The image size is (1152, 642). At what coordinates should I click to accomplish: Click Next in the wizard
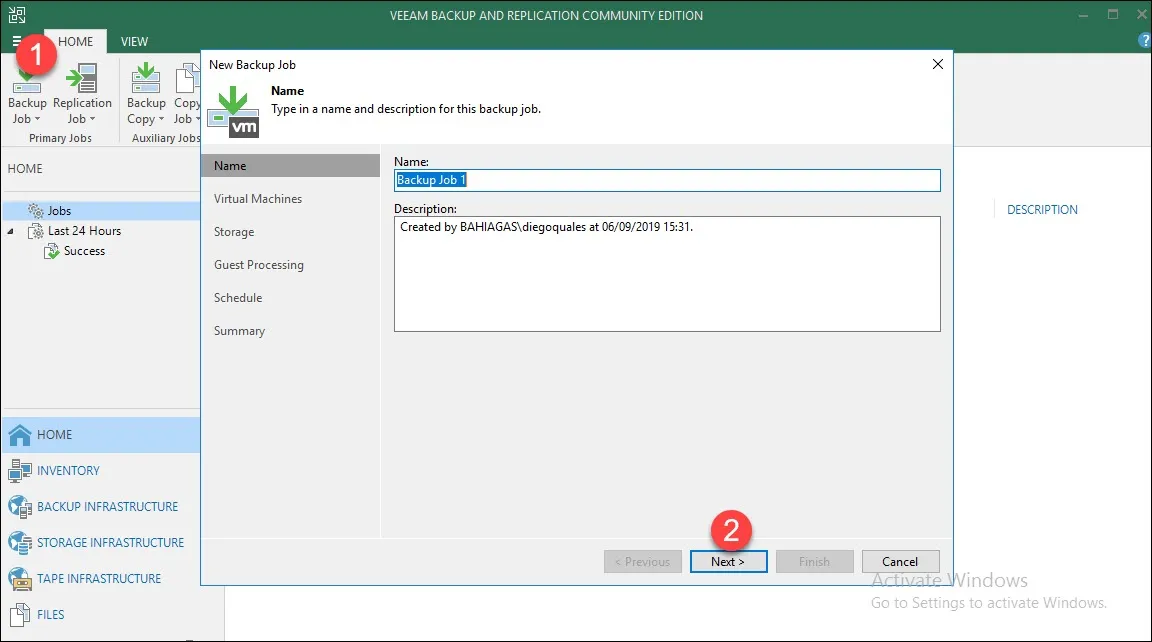pos(728,562)
